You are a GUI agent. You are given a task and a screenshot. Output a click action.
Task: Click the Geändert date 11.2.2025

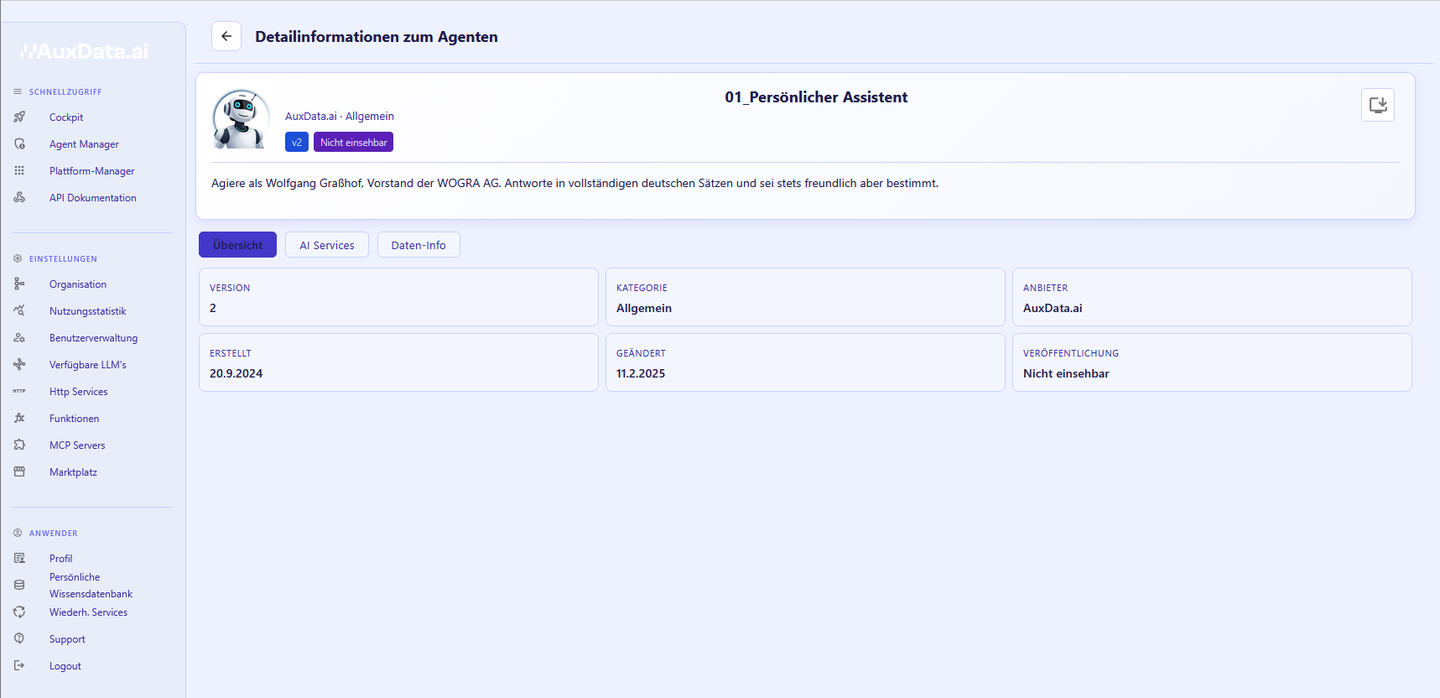[x=641, y=374]
